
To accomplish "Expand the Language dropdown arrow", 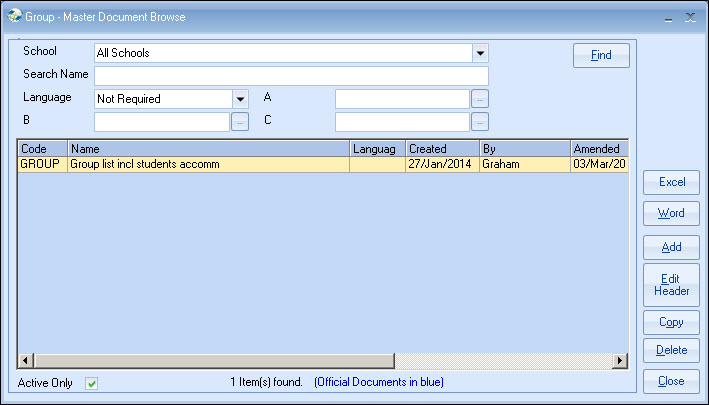I will 240,99.
